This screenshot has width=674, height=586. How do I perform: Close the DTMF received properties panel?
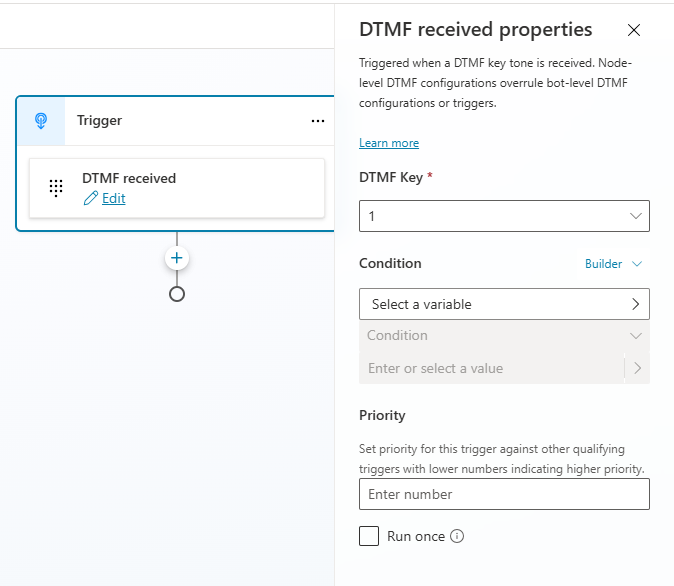[x=634, y=30]
